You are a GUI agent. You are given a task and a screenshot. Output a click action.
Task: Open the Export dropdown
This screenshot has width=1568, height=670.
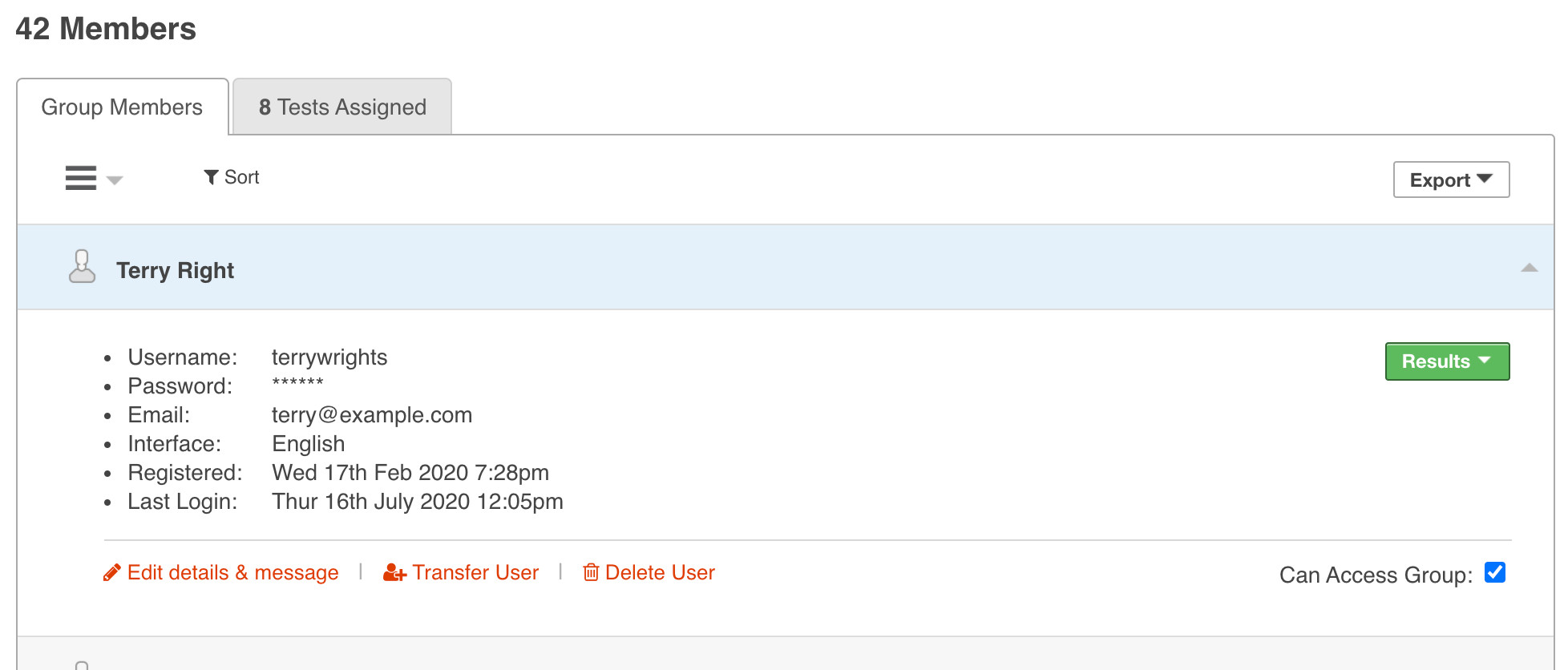coord(1451,180)
